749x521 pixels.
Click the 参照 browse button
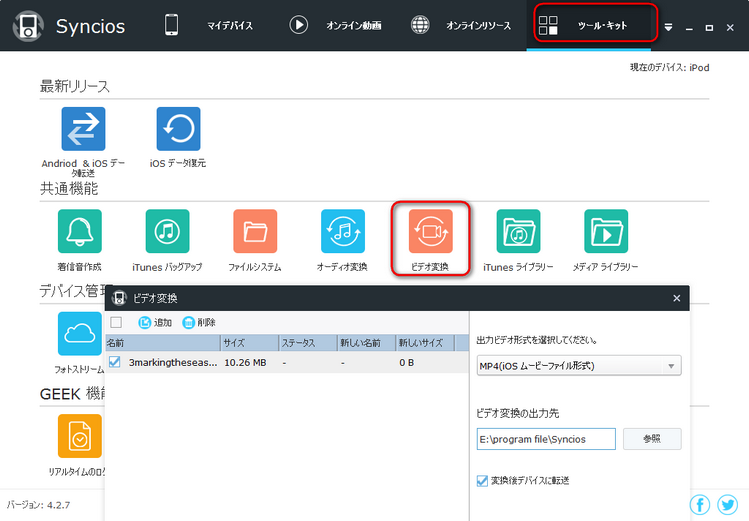click(652, 439)
